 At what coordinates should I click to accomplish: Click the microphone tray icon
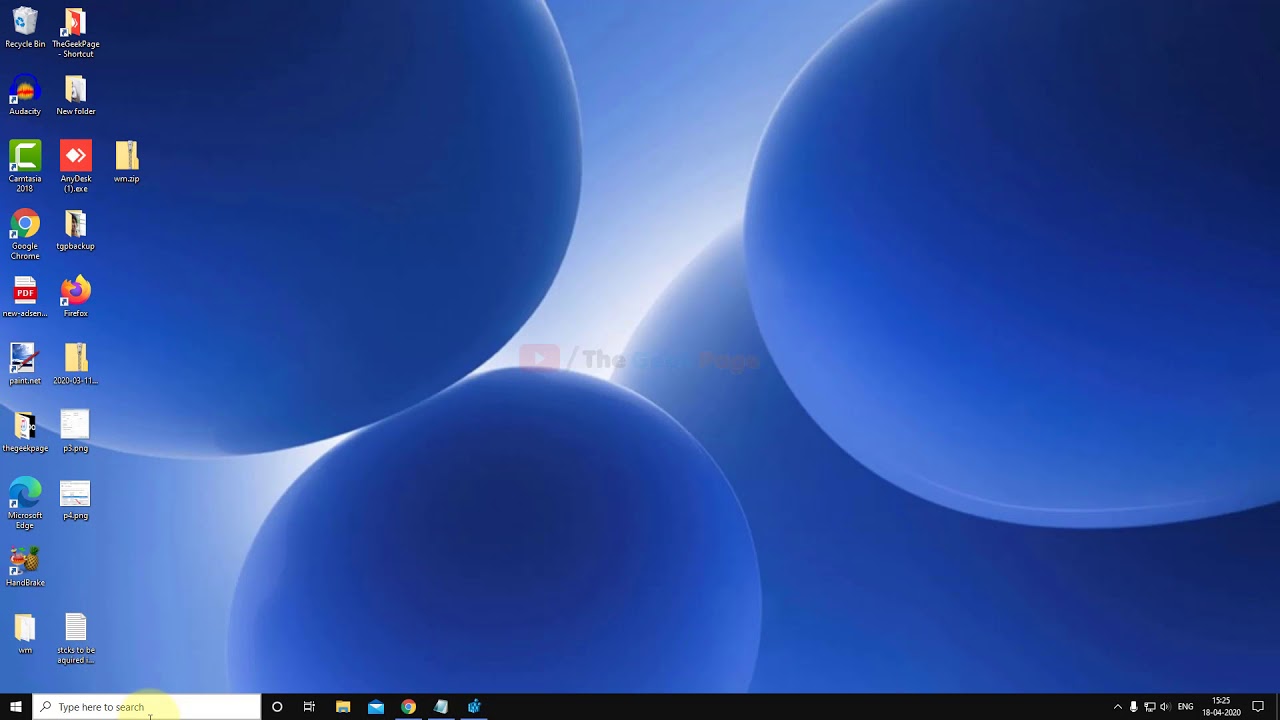click(1133, 707)
